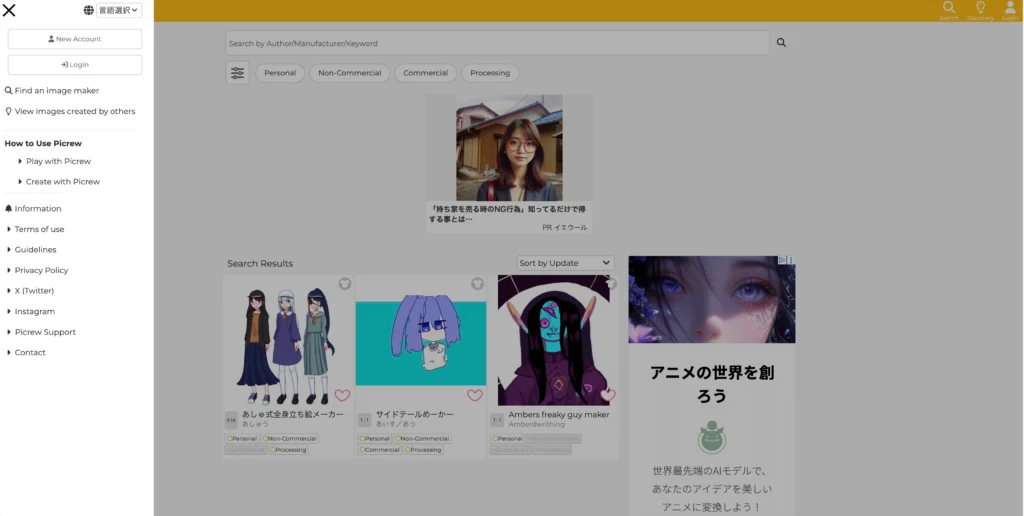Enable the Processing filter chip
The width and height of the screenshot is (1024, 516).
tap(490, 73)
